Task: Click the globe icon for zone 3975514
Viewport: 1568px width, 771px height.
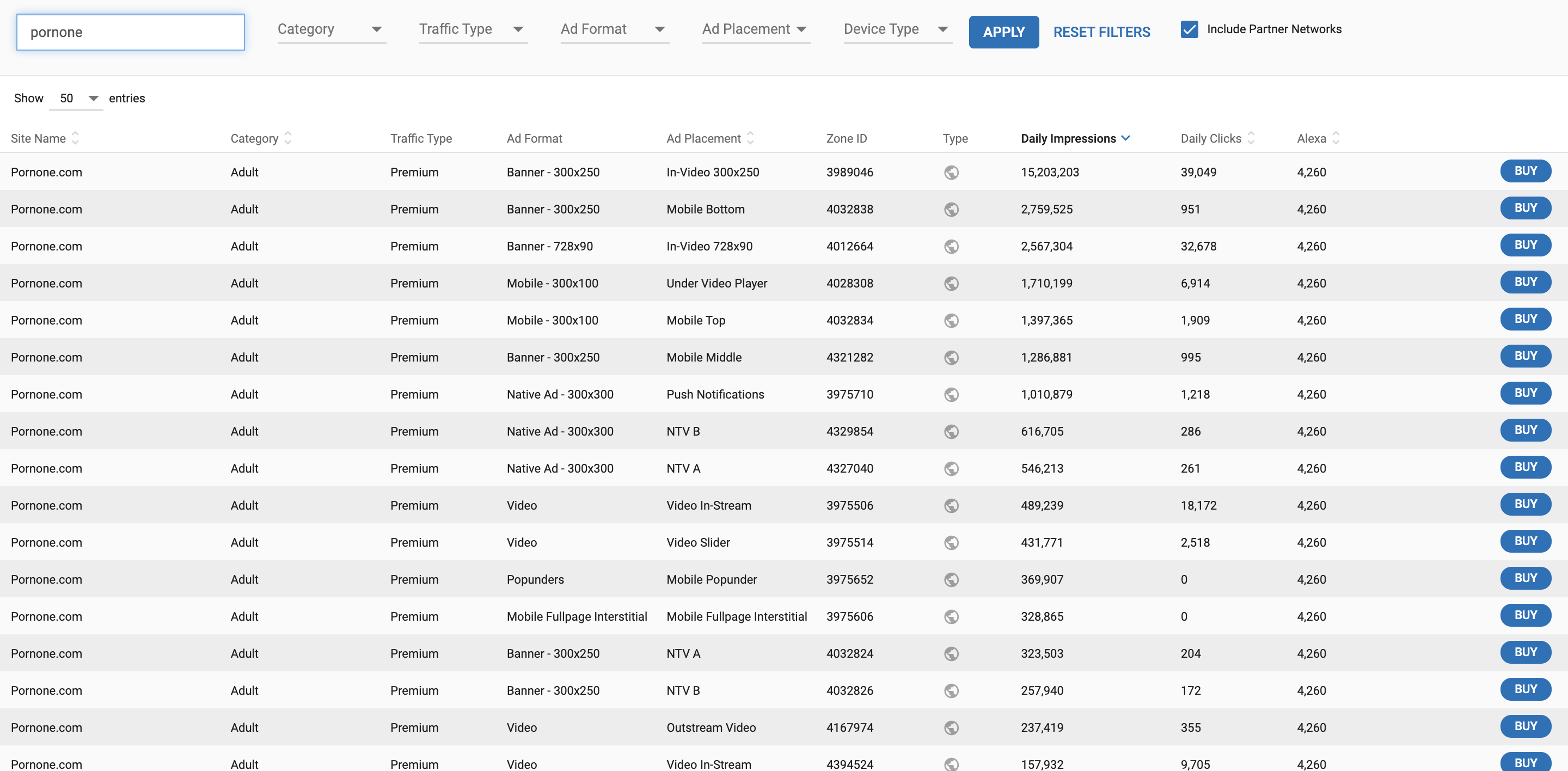Action: [951, 543]
